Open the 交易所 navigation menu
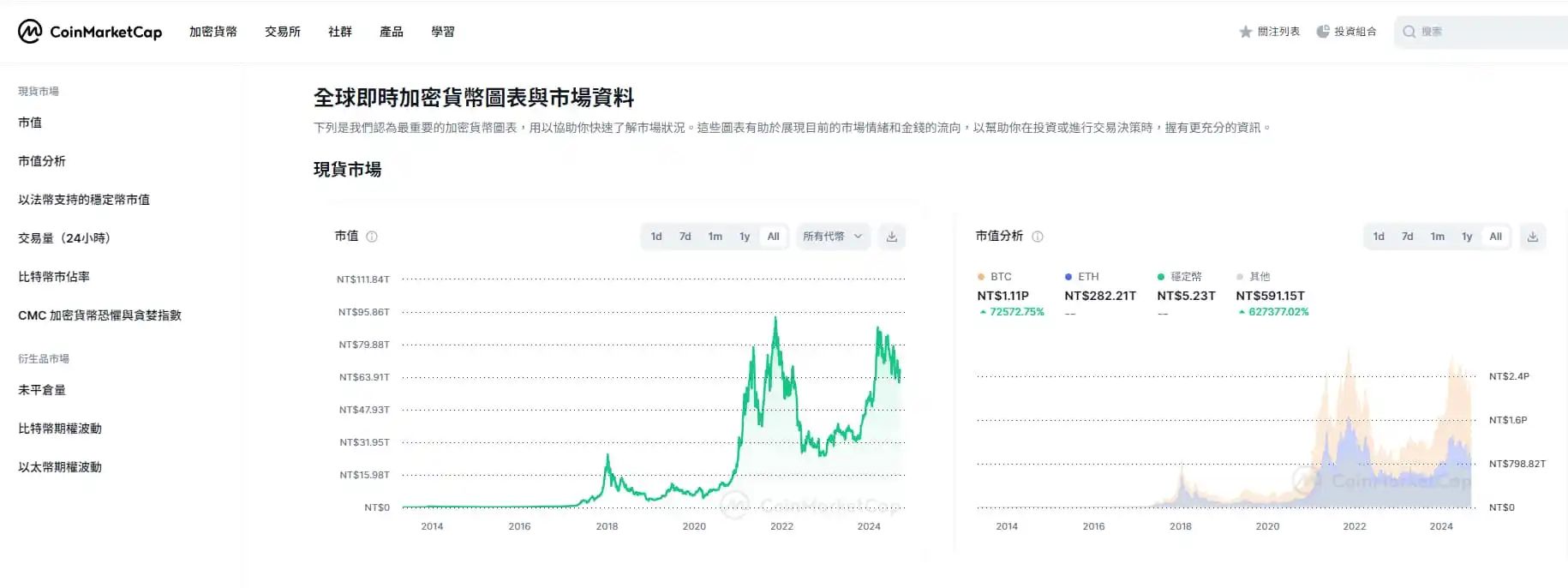 [283, 32]
